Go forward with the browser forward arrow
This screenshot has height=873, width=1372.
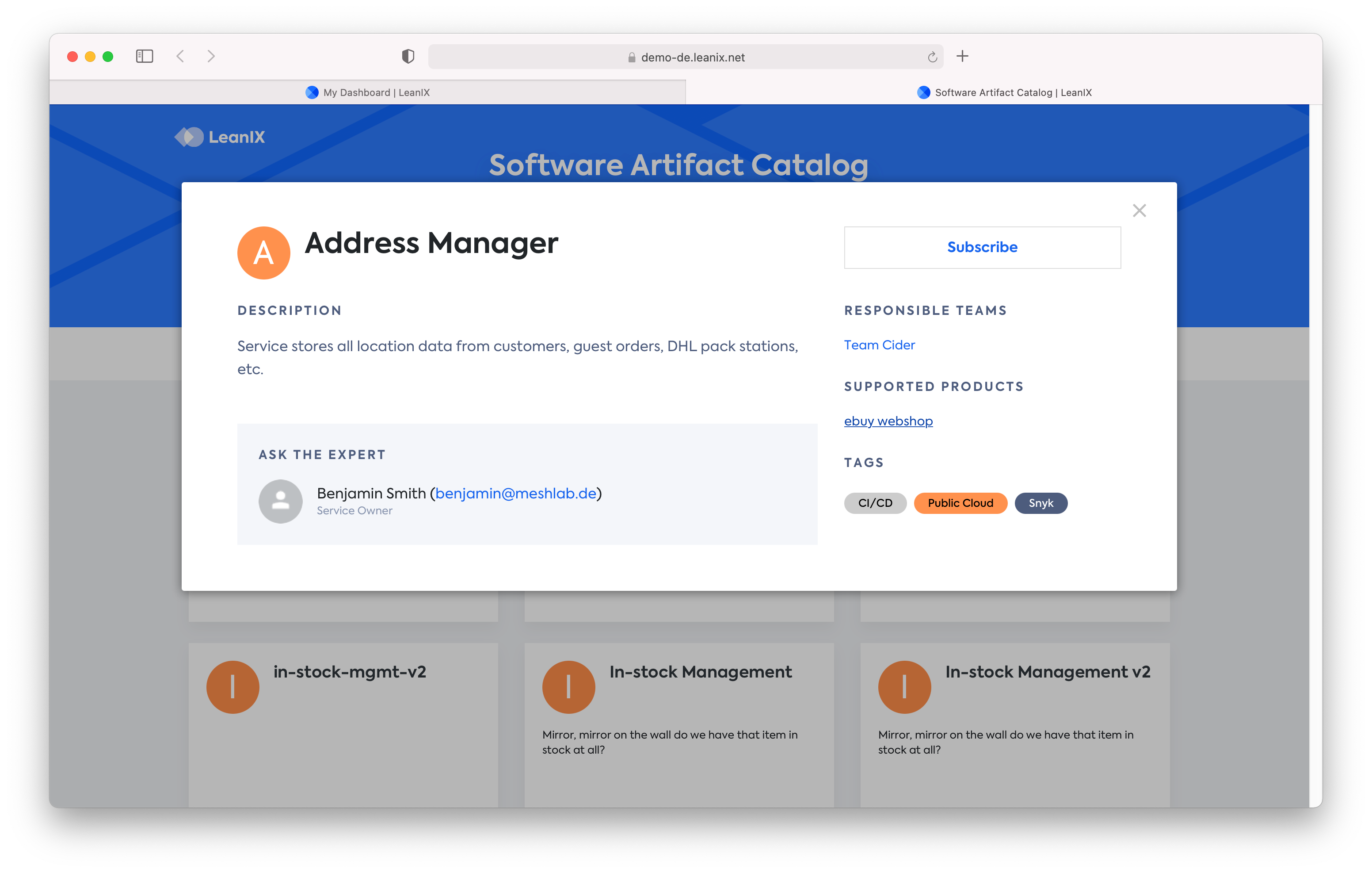pos(211,56)
